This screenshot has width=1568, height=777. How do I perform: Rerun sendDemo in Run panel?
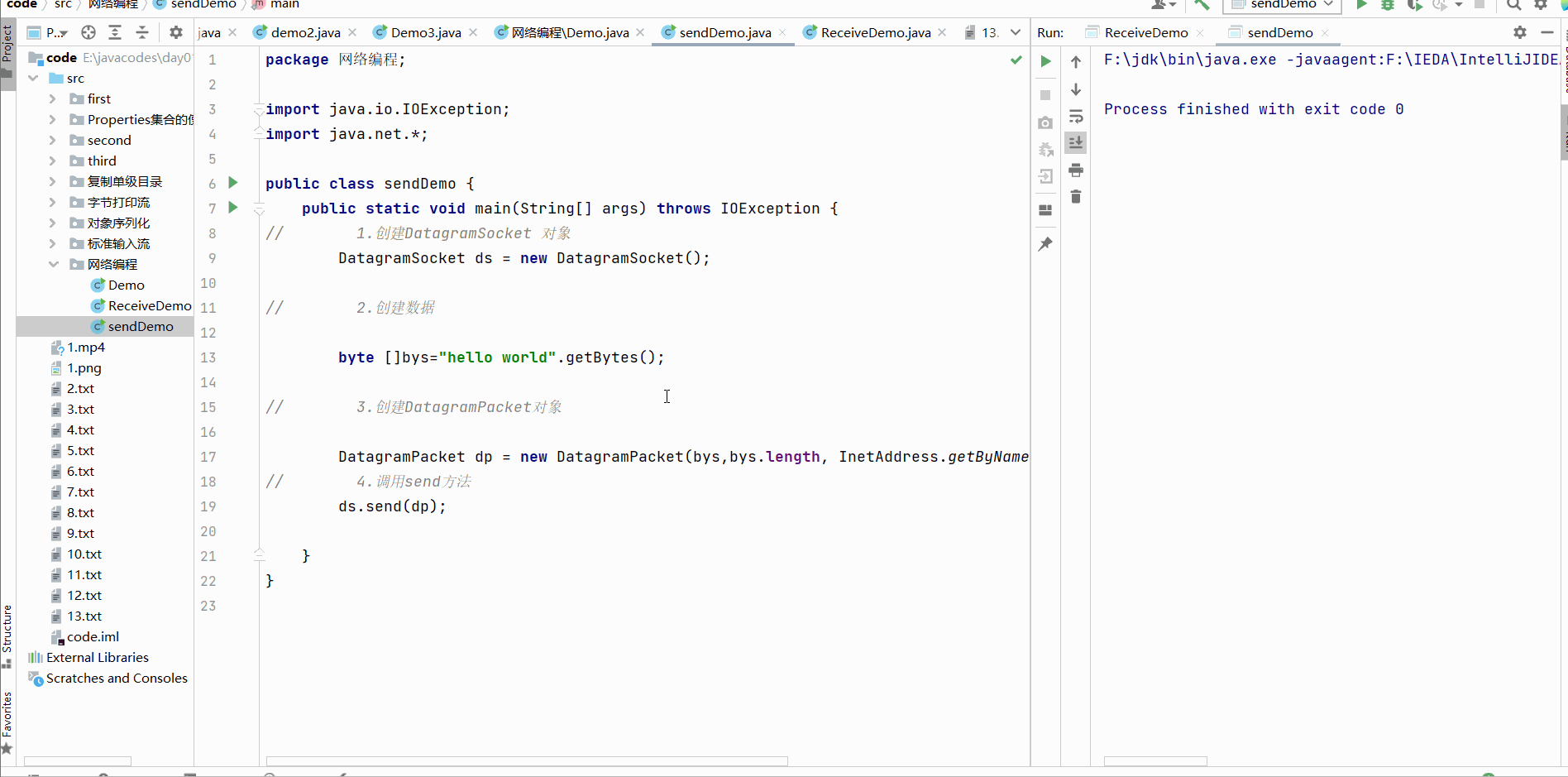pos(1045,61)
